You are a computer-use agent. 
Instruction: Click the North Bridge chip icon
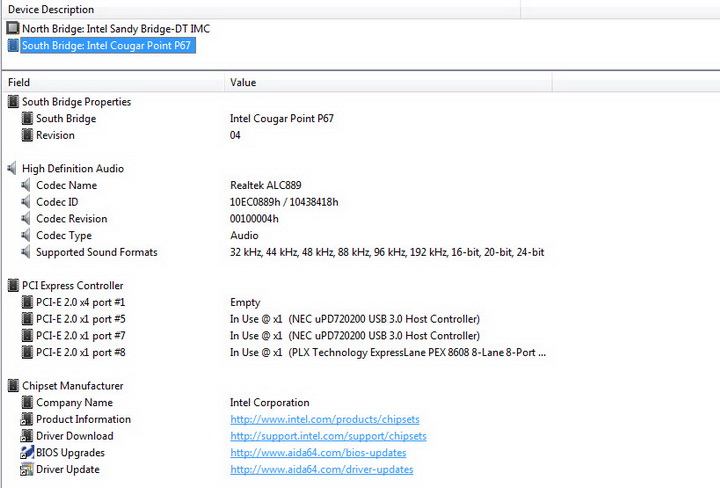click(13, 28)
